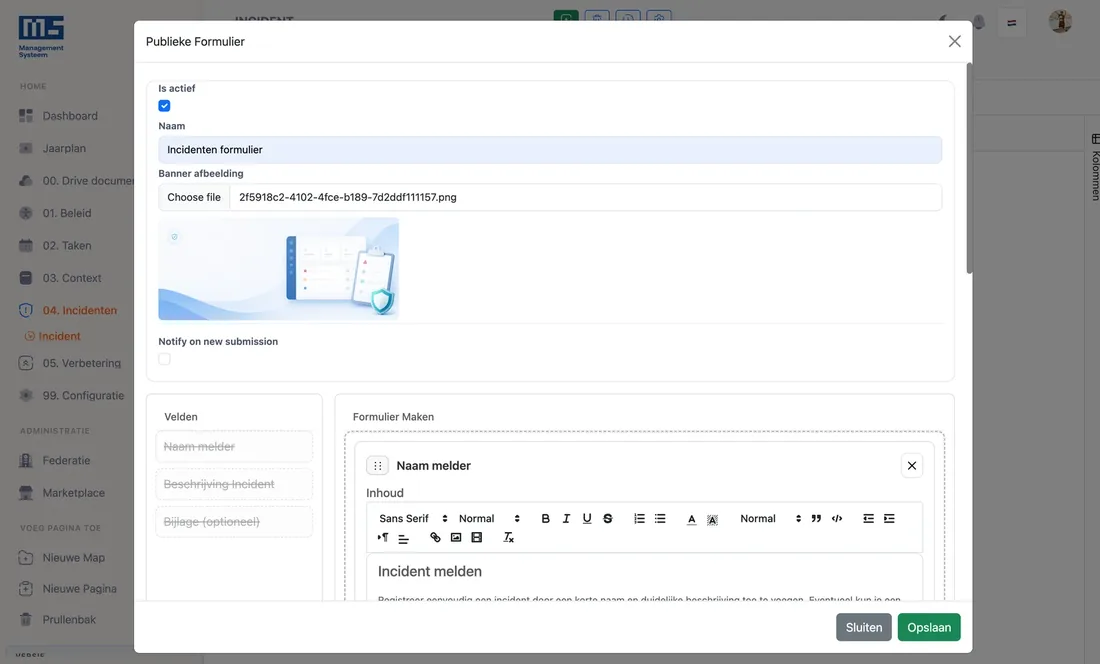The height and width of the screenshot is (664, 1100).
Task: Open 05. Verbetering in the sidebar
Action: [81, 363]
